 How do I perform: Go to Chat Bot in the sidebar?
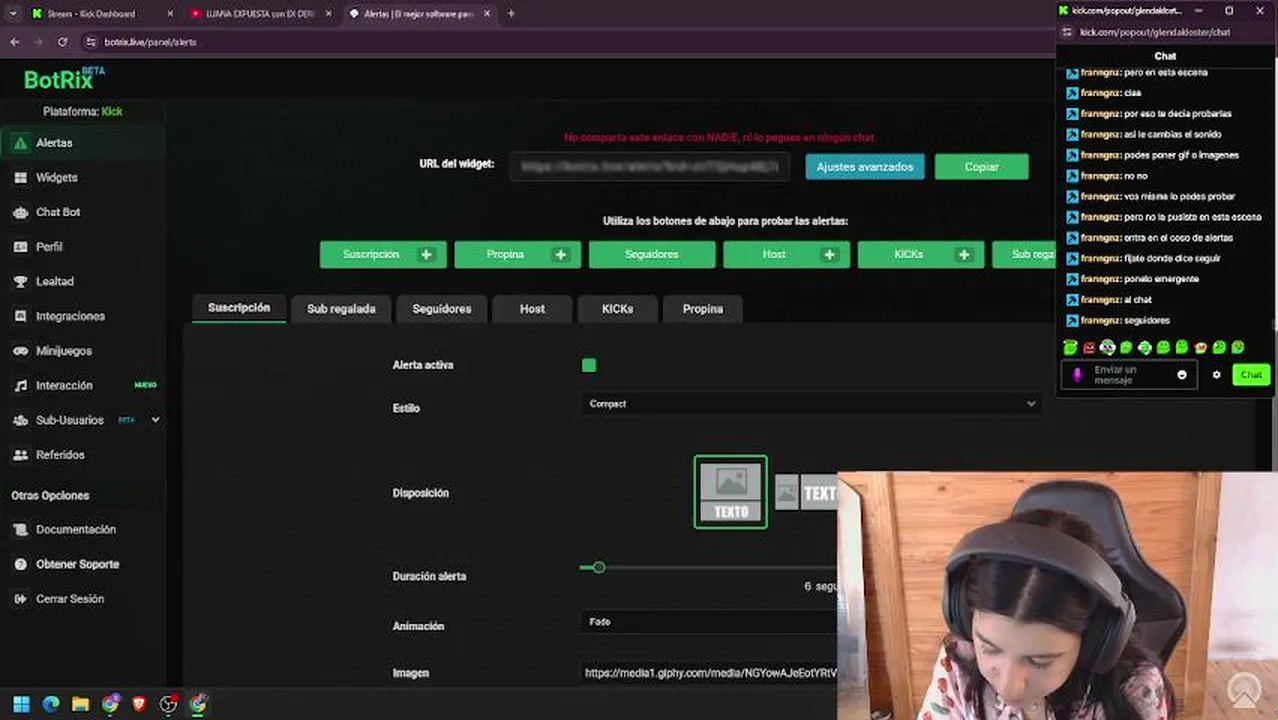(58, 212)
